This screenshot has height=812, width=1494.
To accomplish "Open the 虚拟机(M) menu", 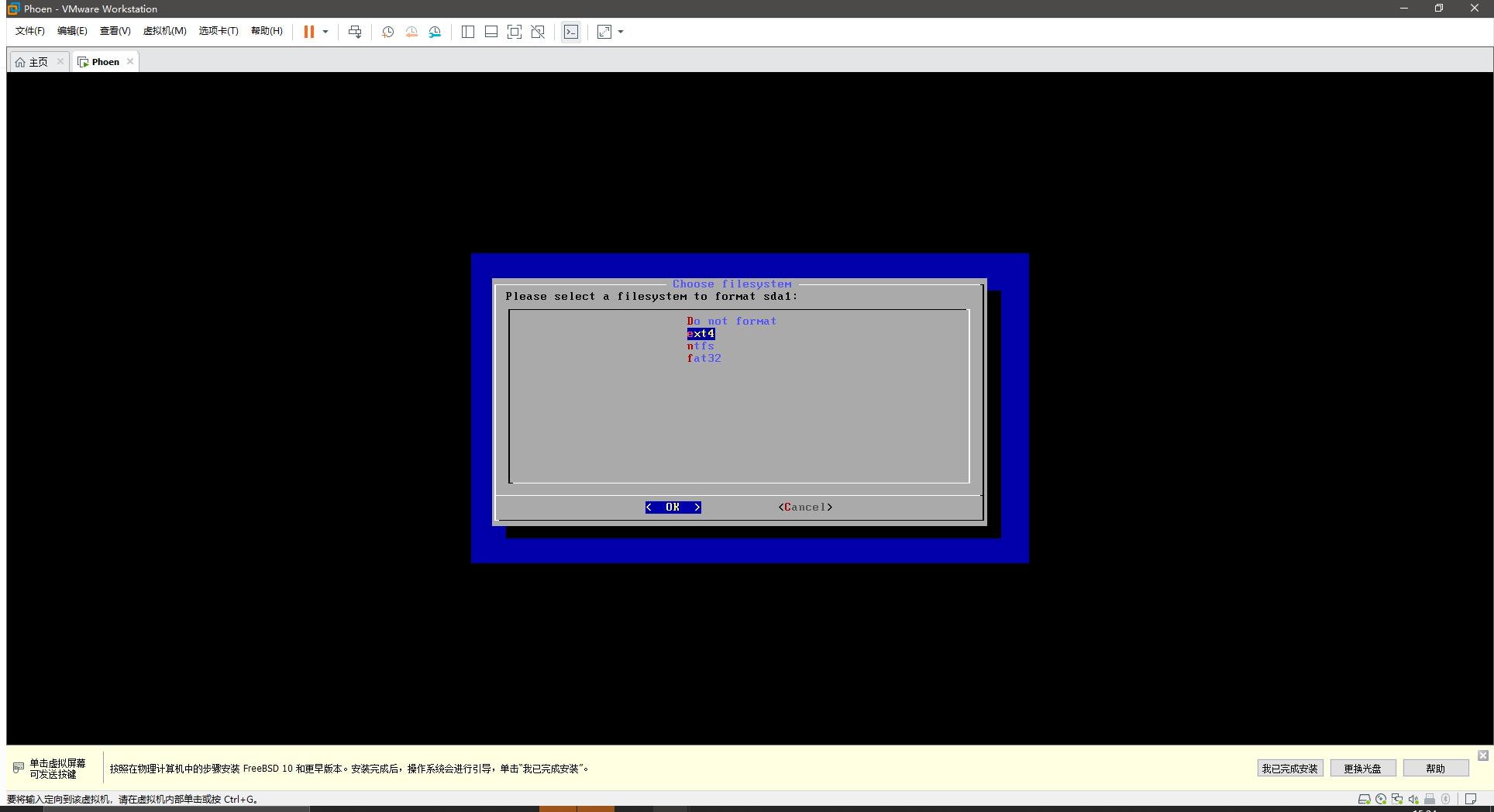I will 164,31.
